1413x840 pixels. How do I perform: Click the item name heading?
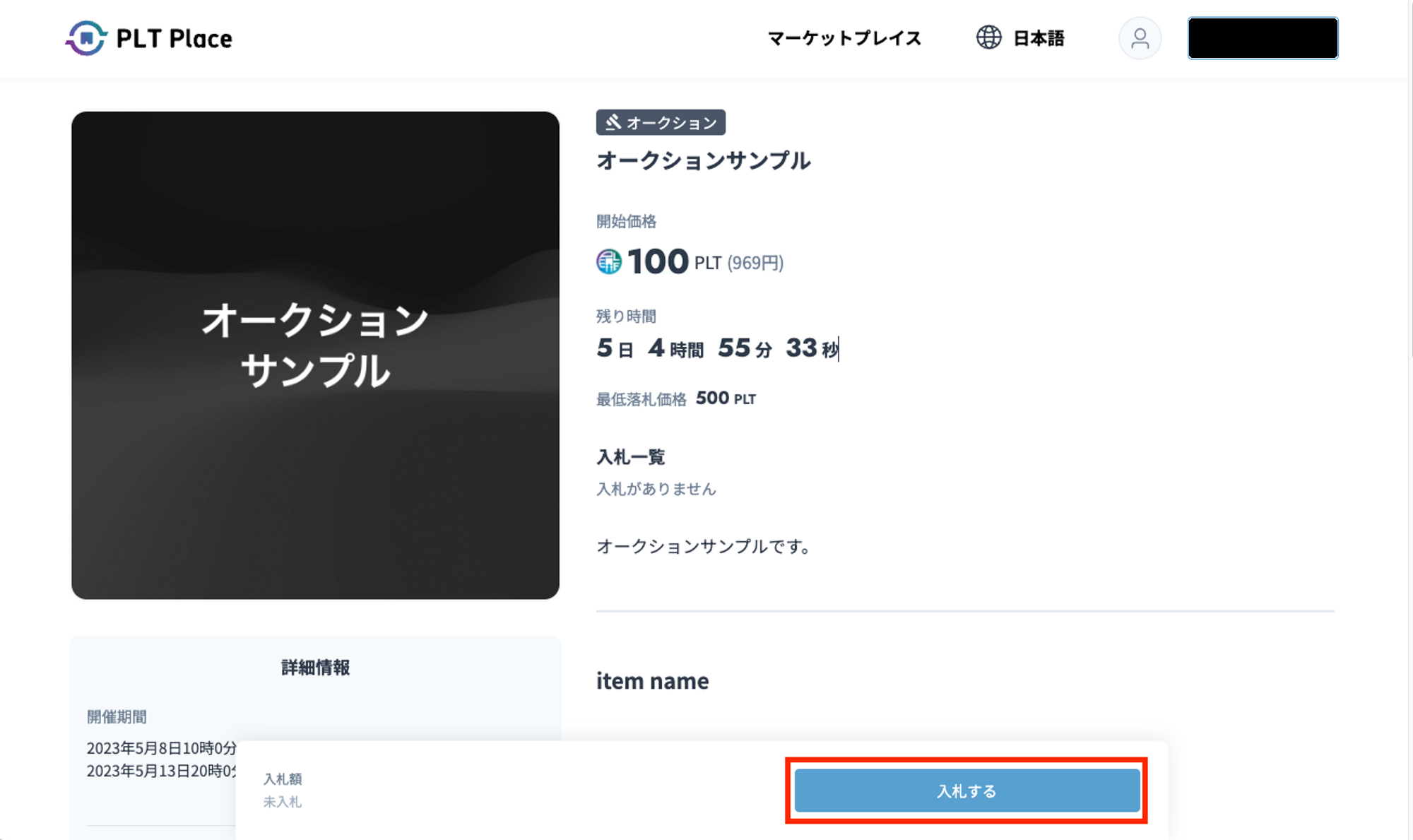[652, 681]
